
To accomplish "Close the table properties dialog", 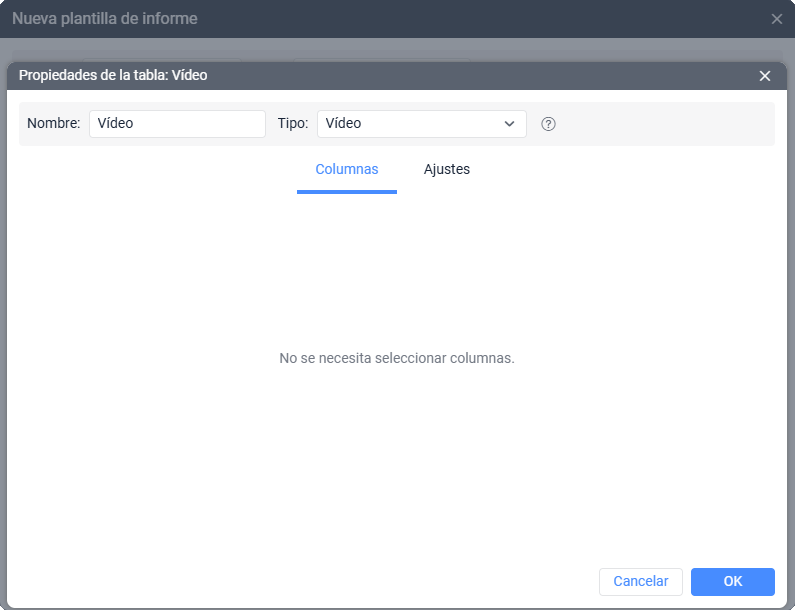I will tap(765, 76).
